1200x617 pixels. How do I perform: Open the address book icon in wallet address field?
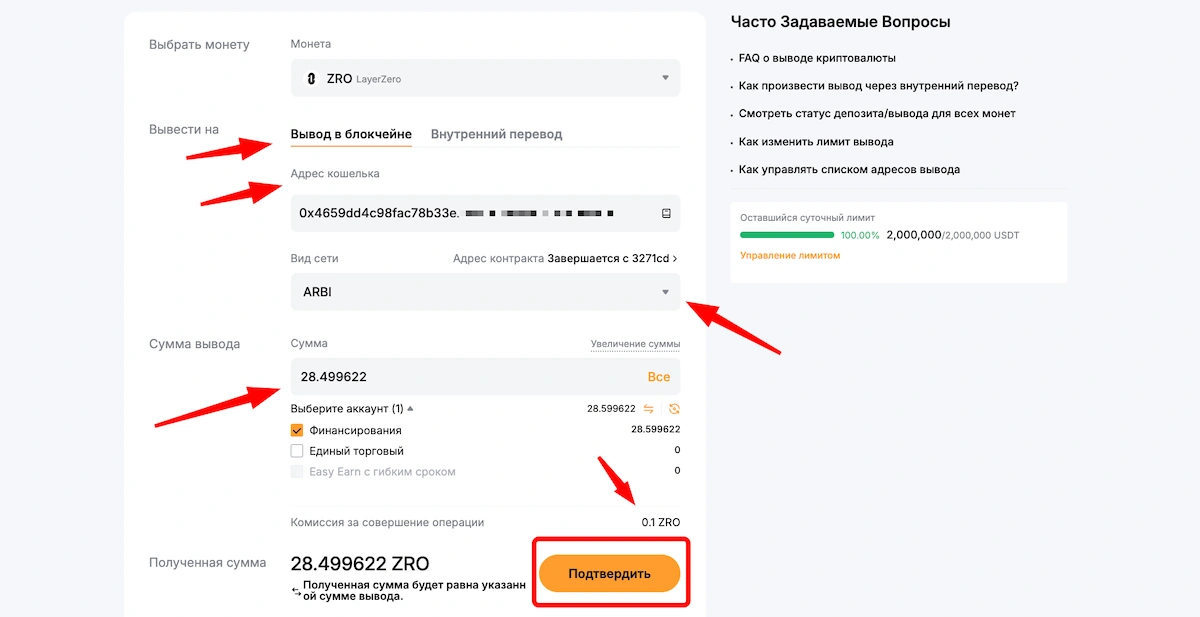coord(665,213)
